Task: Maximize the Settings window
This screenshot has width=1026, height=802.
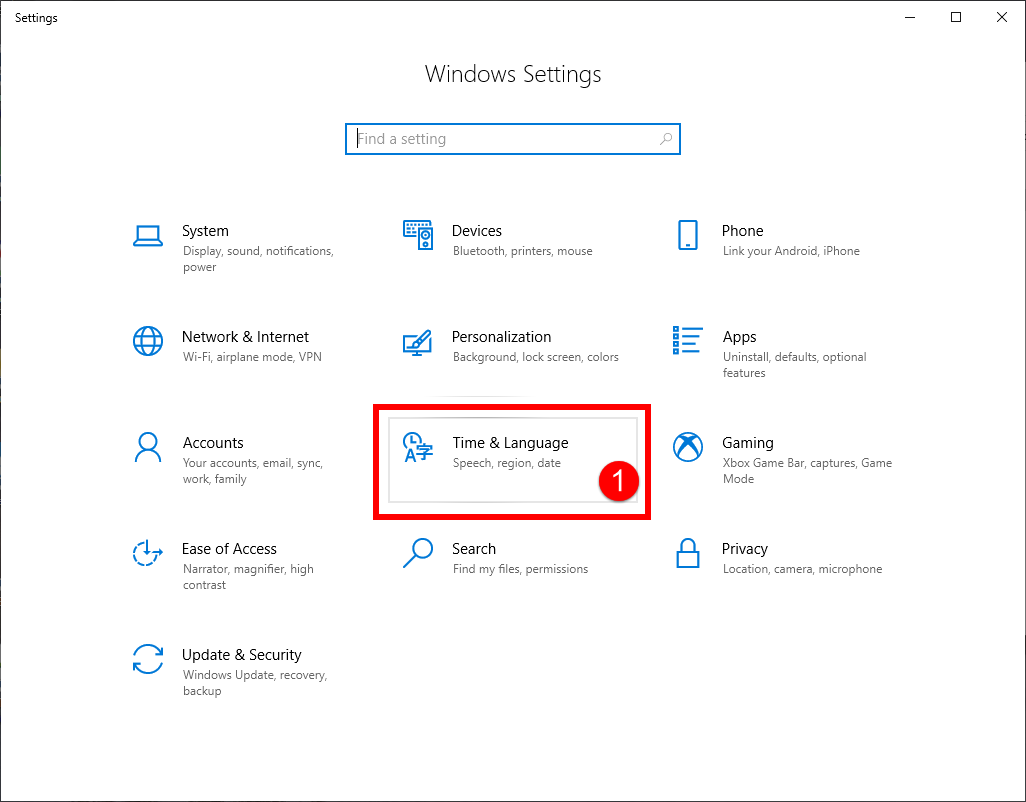Action: pos(956,18)
